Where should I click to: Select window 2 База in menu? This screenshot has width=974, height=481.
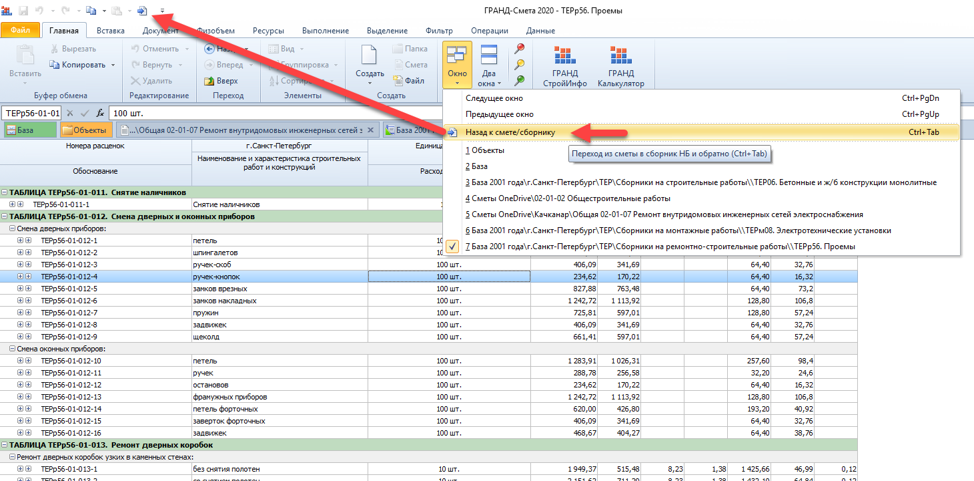pos(702,167)
